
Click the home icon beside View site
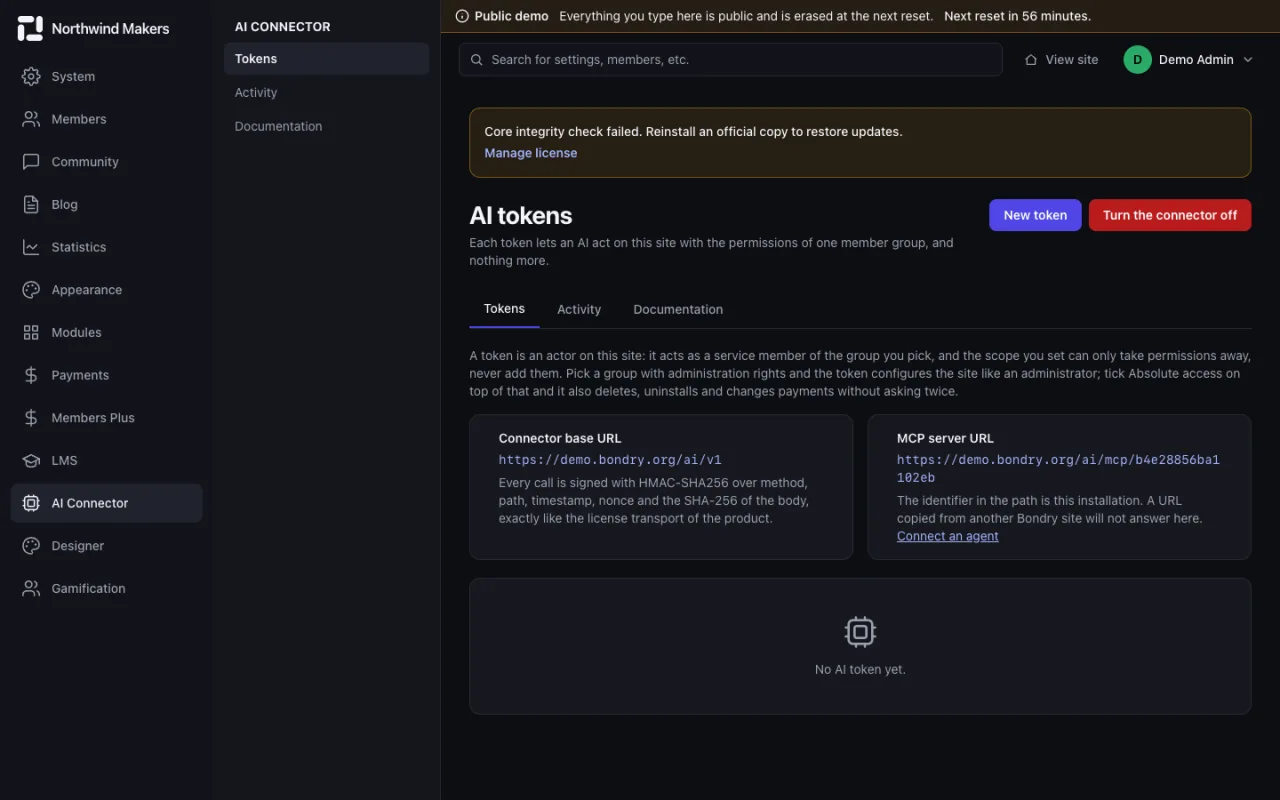[1031, 60]
